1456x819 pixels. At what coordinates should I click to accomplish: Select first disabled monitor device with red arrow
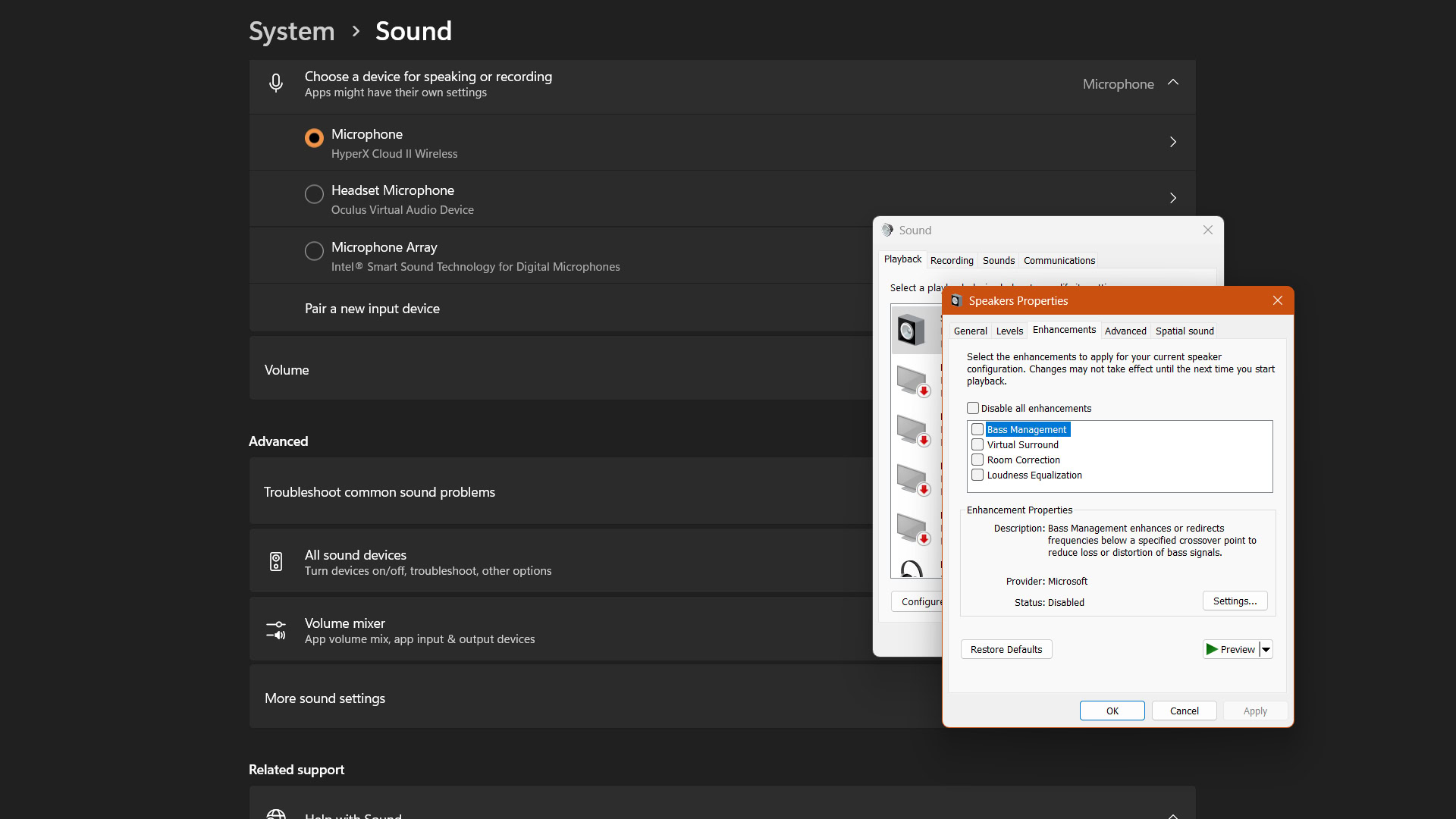coord(912,380)
